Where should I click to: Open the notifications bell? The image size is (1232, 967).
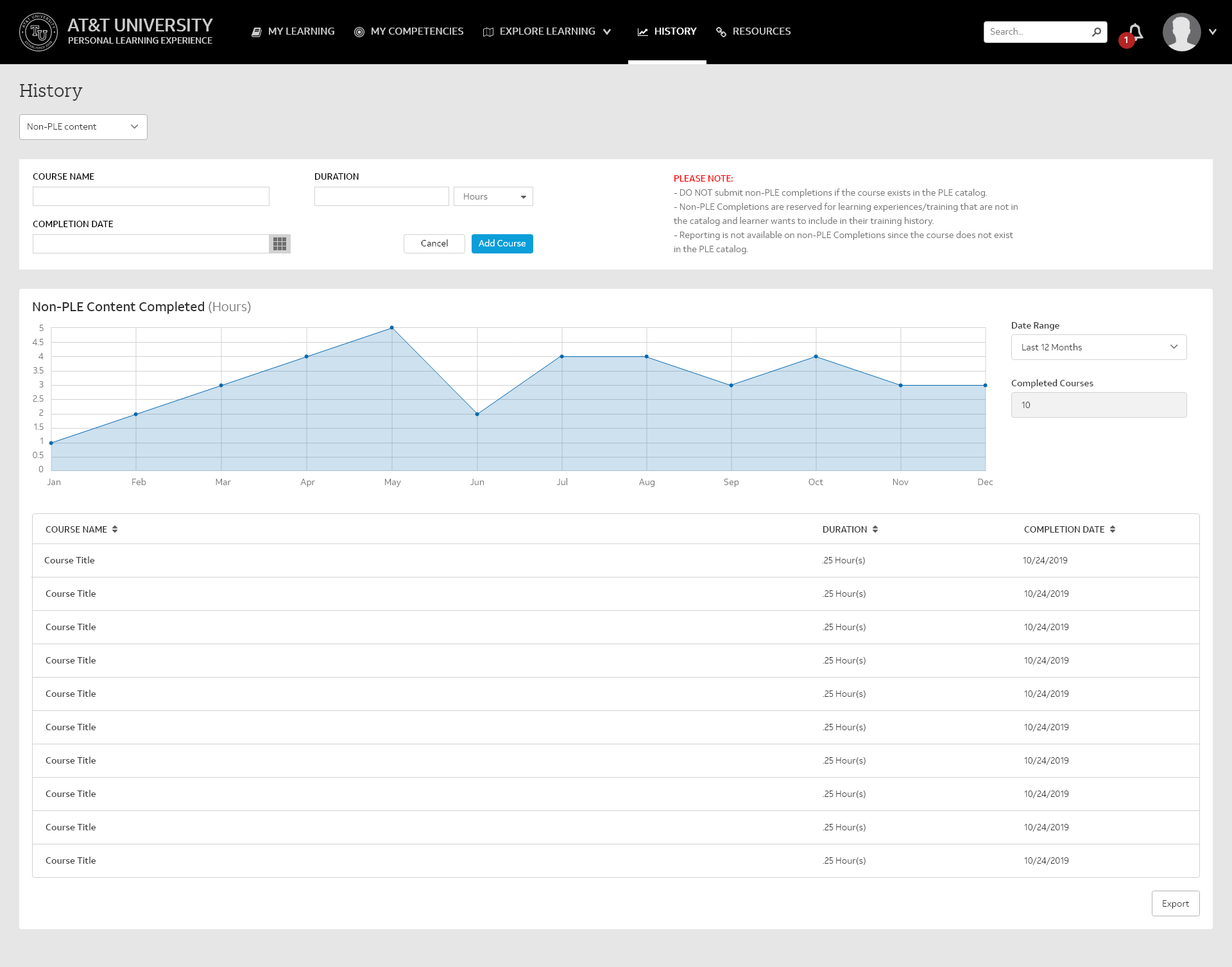coord(1136,31)
